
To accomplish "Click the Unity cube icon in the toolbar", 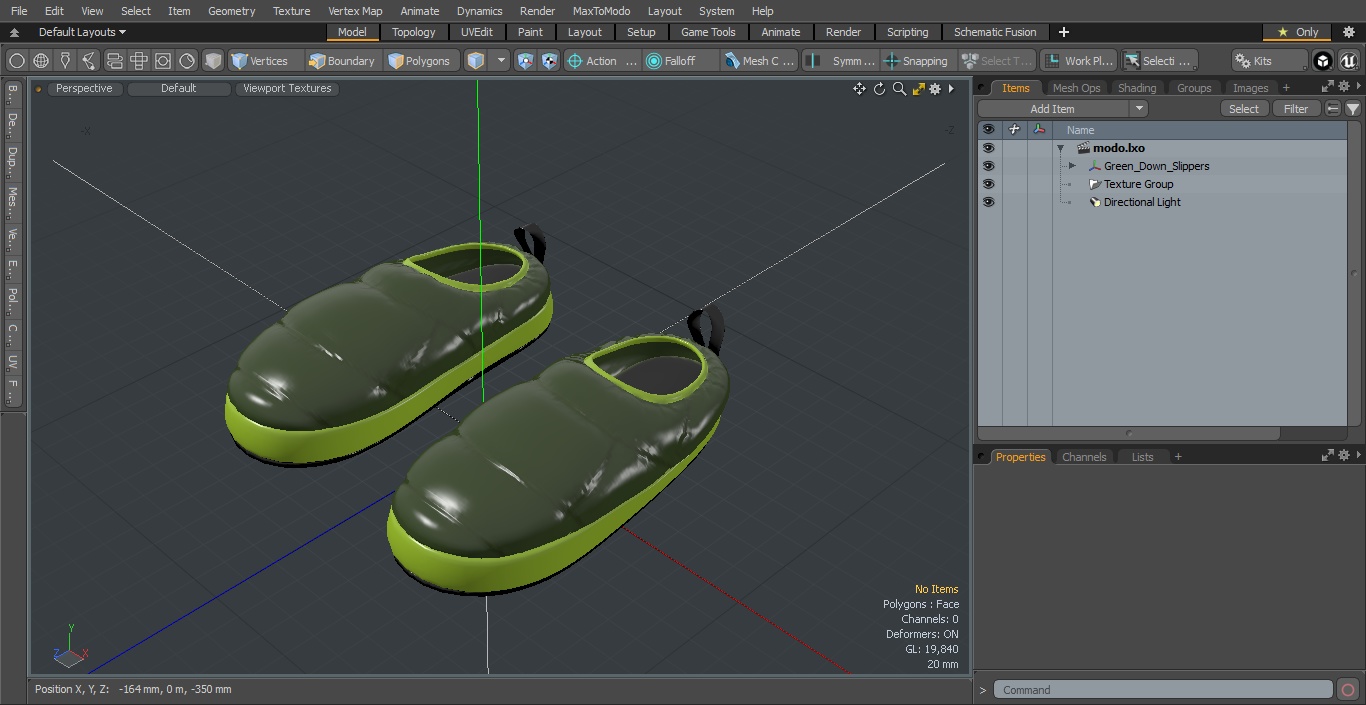I will click(1323, 61).
